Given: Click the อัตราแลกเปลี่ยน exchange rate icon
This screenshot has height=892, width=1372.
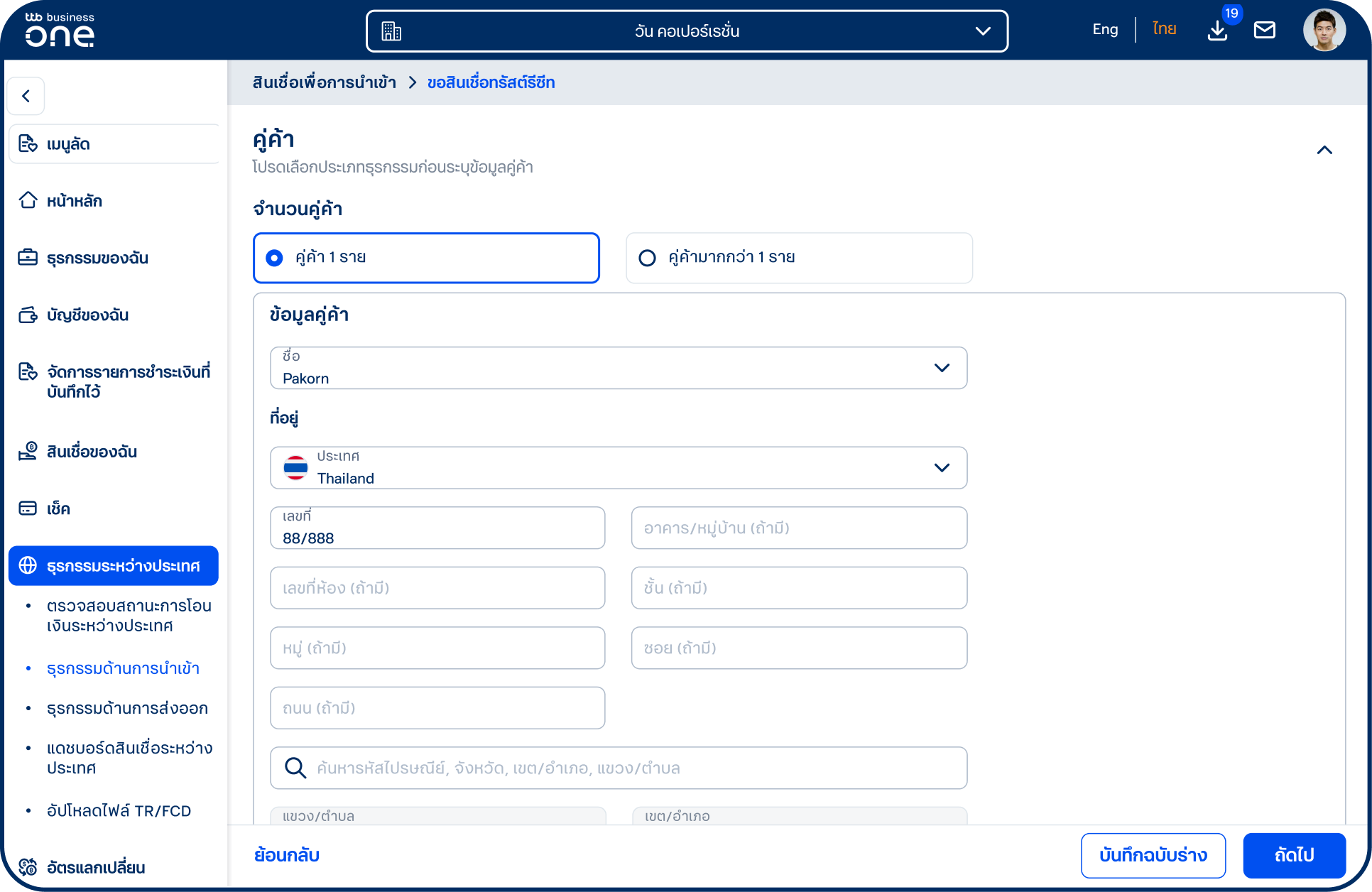Looking at the screenshot, I should [x=28, y=867].
